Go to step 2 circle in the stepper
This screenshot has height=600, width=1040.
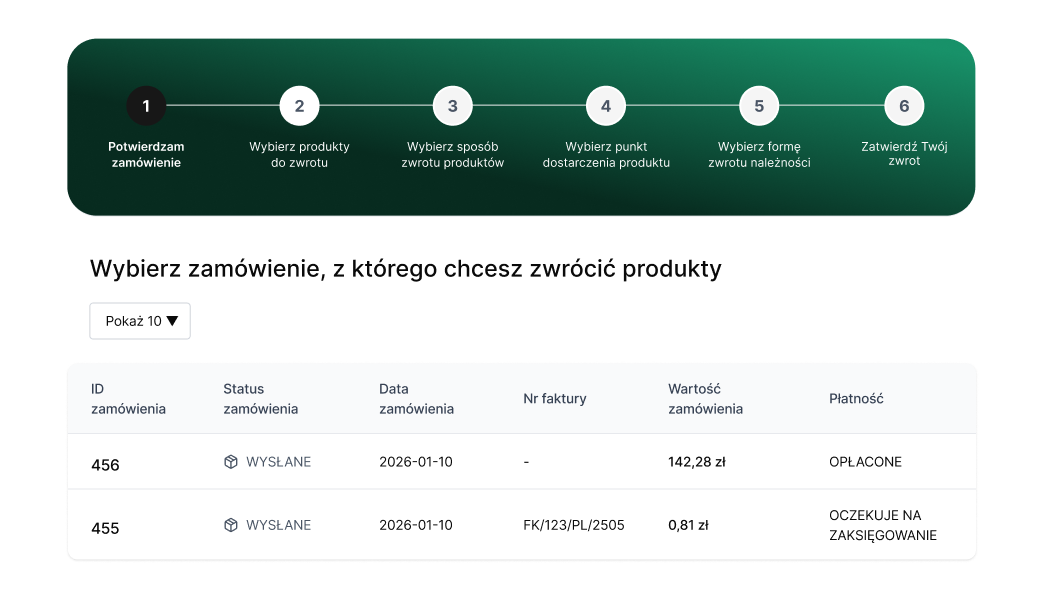pyautogui.click(x=299, y=106)
